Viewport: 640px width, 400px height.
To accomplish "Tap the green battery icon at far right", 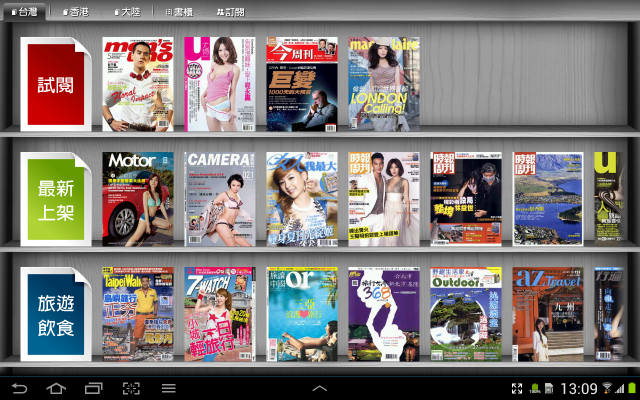I will (x=632, y=389).
